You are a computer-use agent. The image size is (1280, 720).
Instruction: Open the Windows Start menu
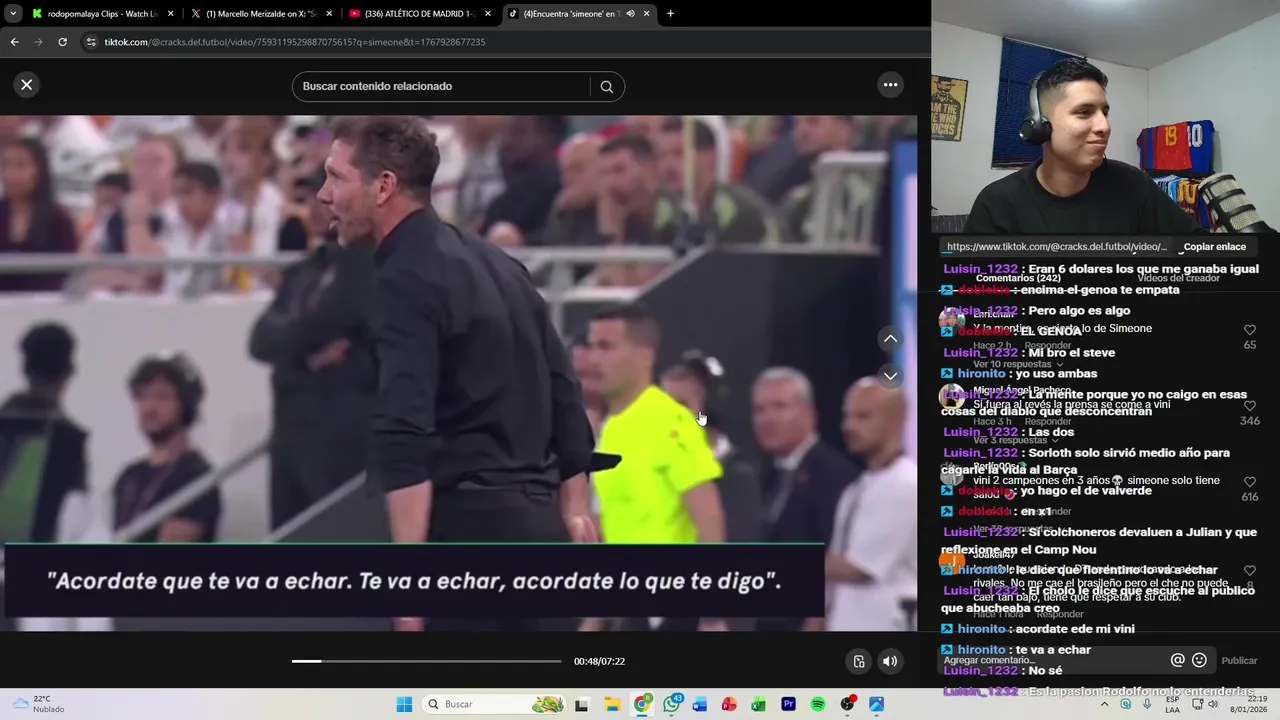tap(404, 704)
